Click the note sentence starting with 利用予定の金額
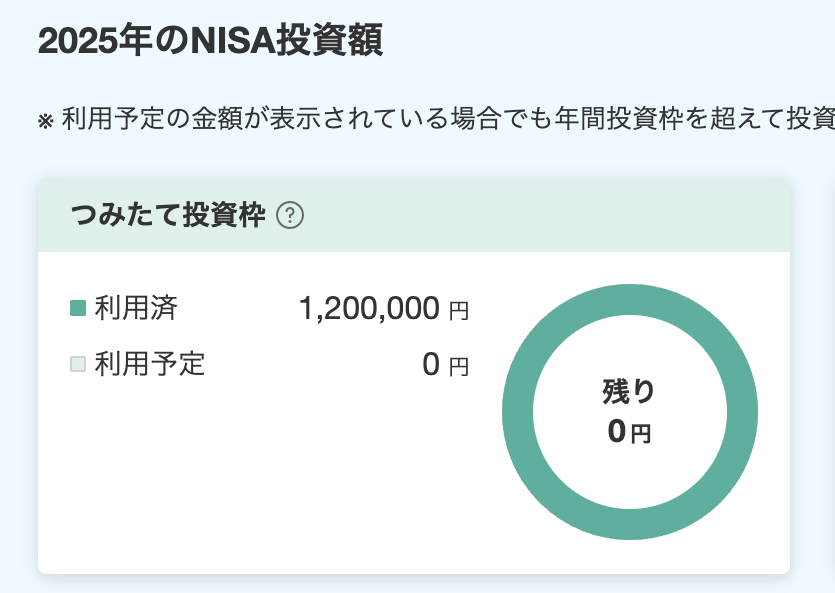This screenshot has height=593, width=835. point(440,120)
